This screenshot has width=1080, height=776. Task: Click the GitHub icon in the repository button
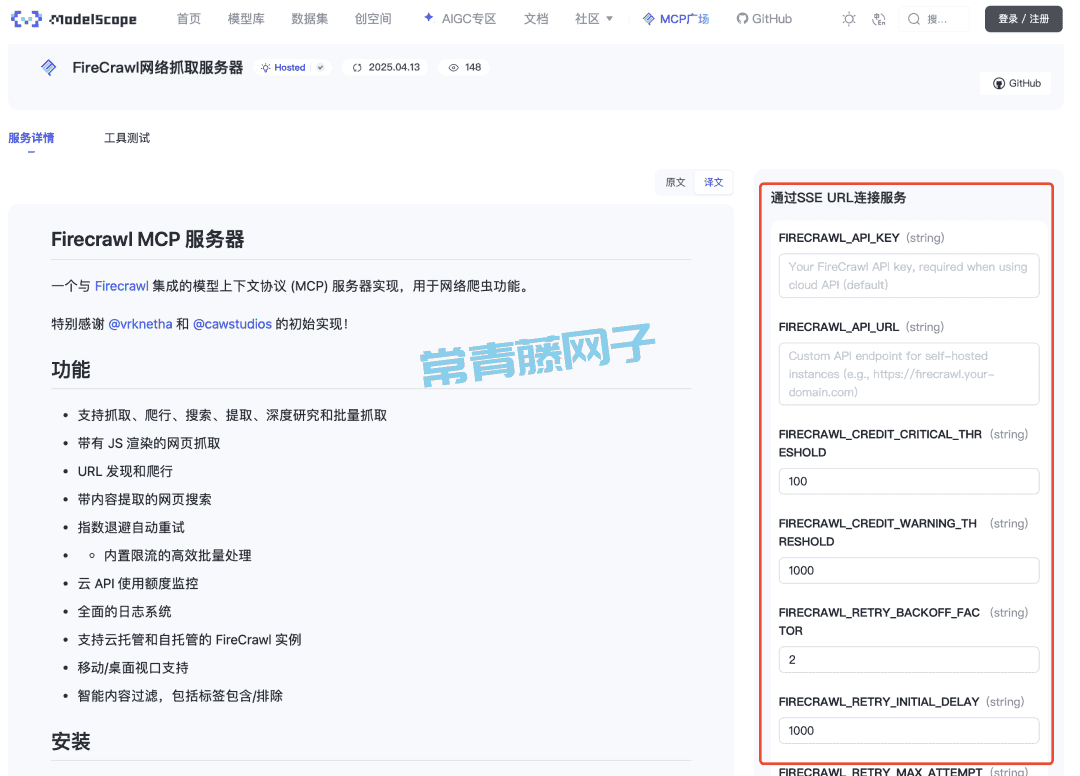[999, 83]
